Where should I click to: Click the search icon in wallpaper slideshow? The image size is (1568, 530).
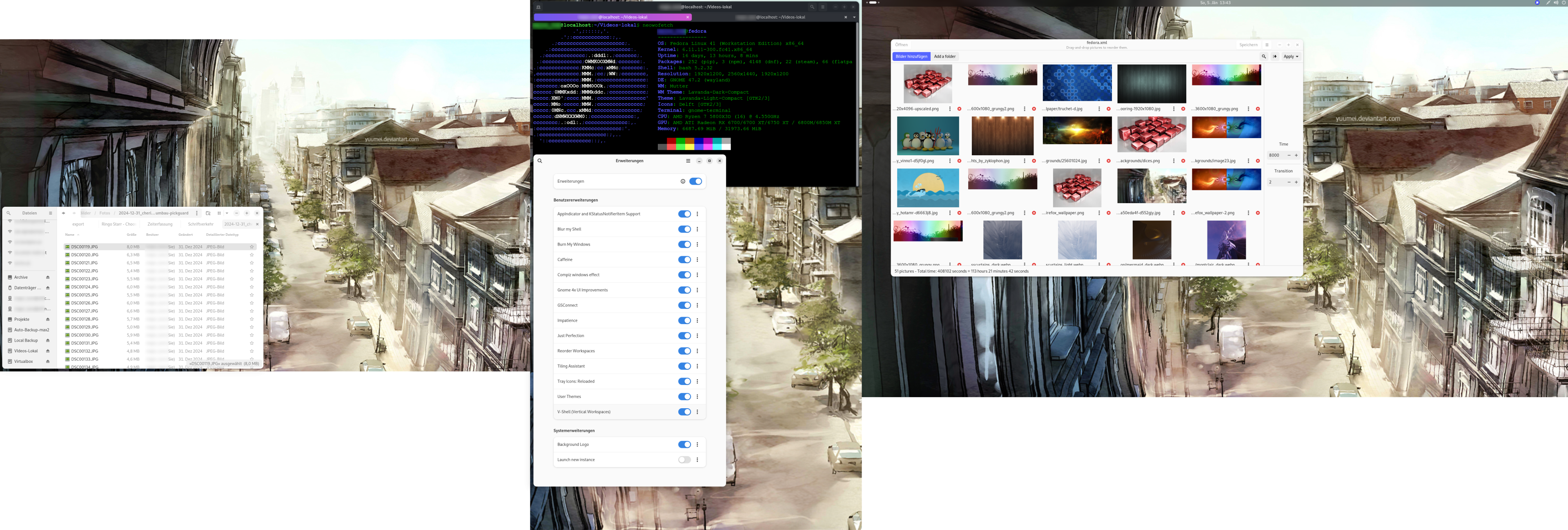[x=1264, y=57]
